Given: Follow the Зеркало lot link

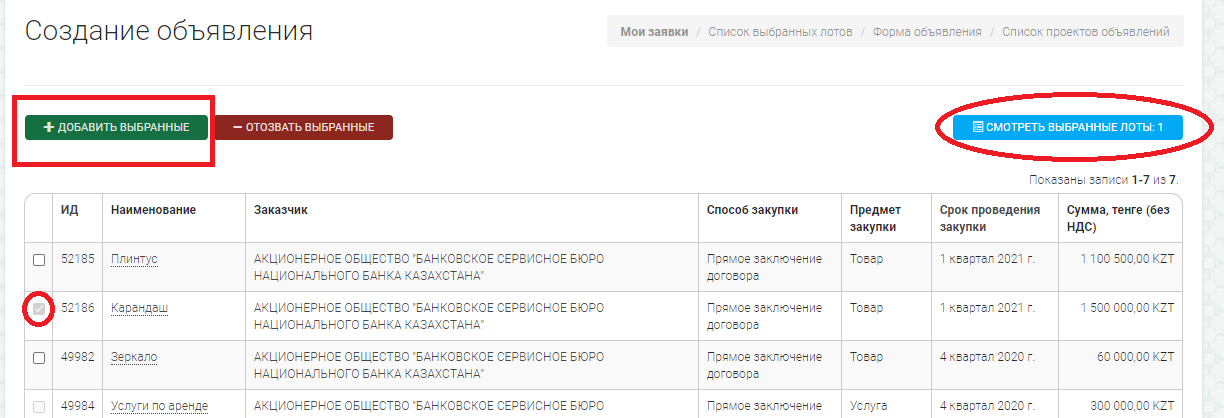Looking at the screenshot, I should (x=134, y=357).
